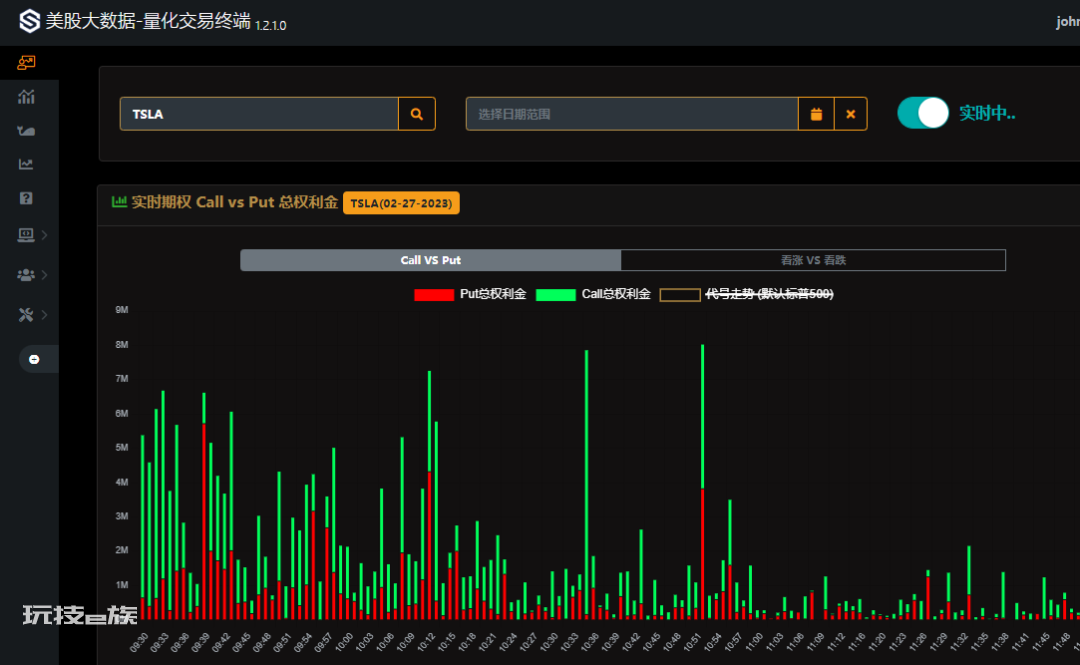Click the search magnifier button beside TSLA

click(417, 114)
